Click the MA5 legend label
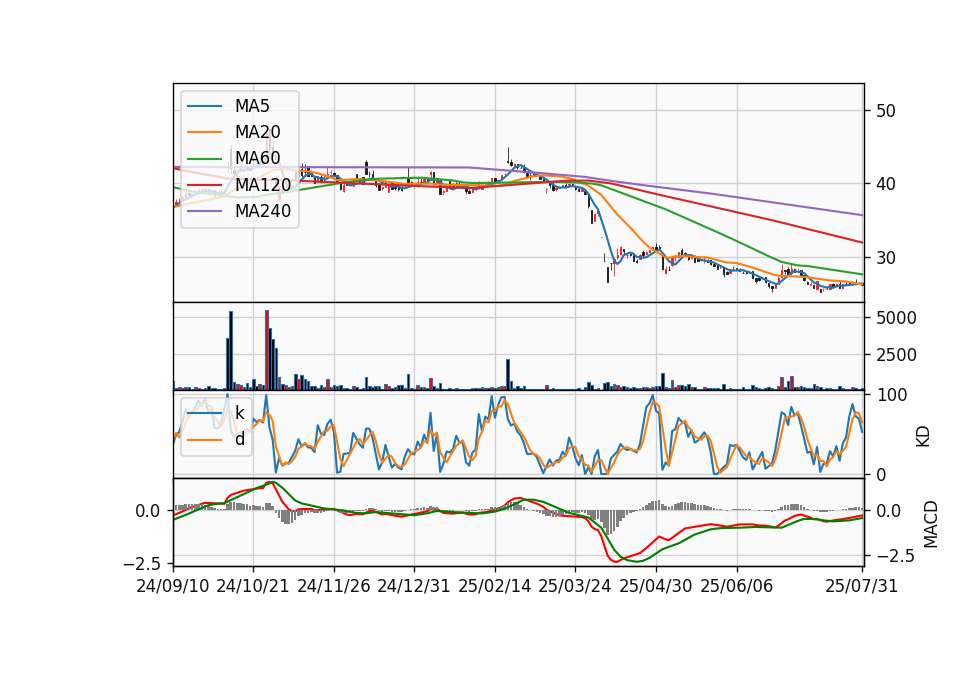This screenshot has width=960, height=690. (252, 106)
